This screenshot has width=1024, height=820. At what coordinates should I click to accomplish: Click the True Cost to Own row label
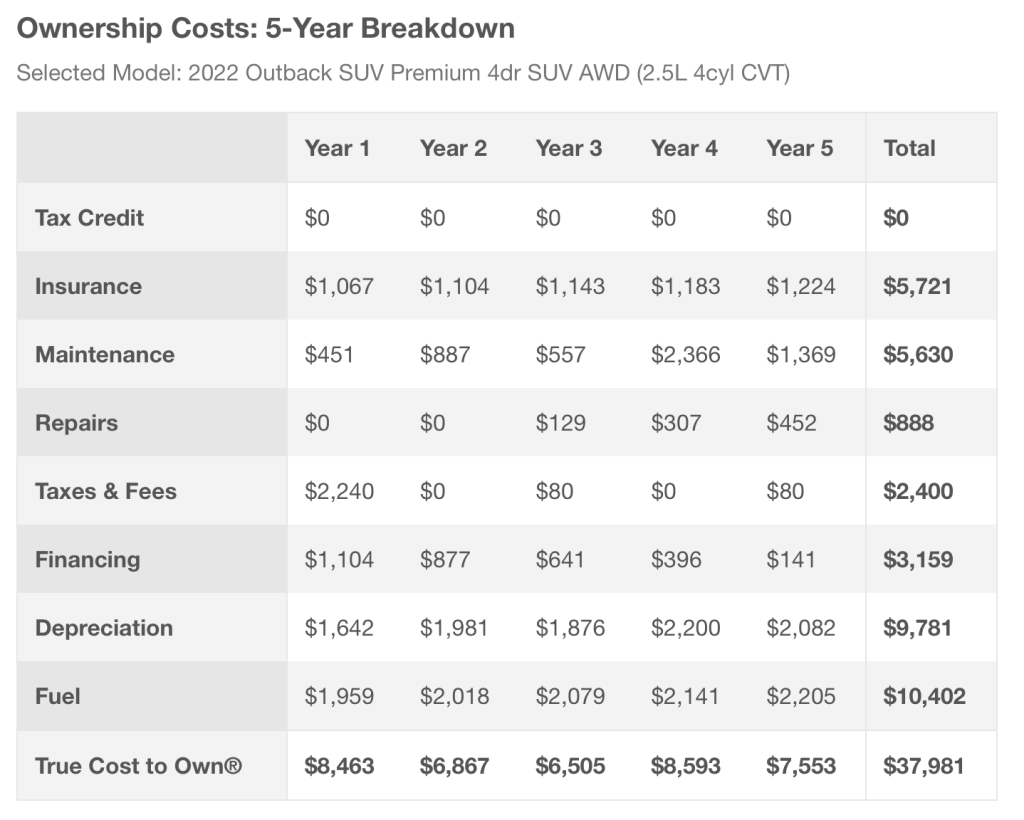[138, 766]
